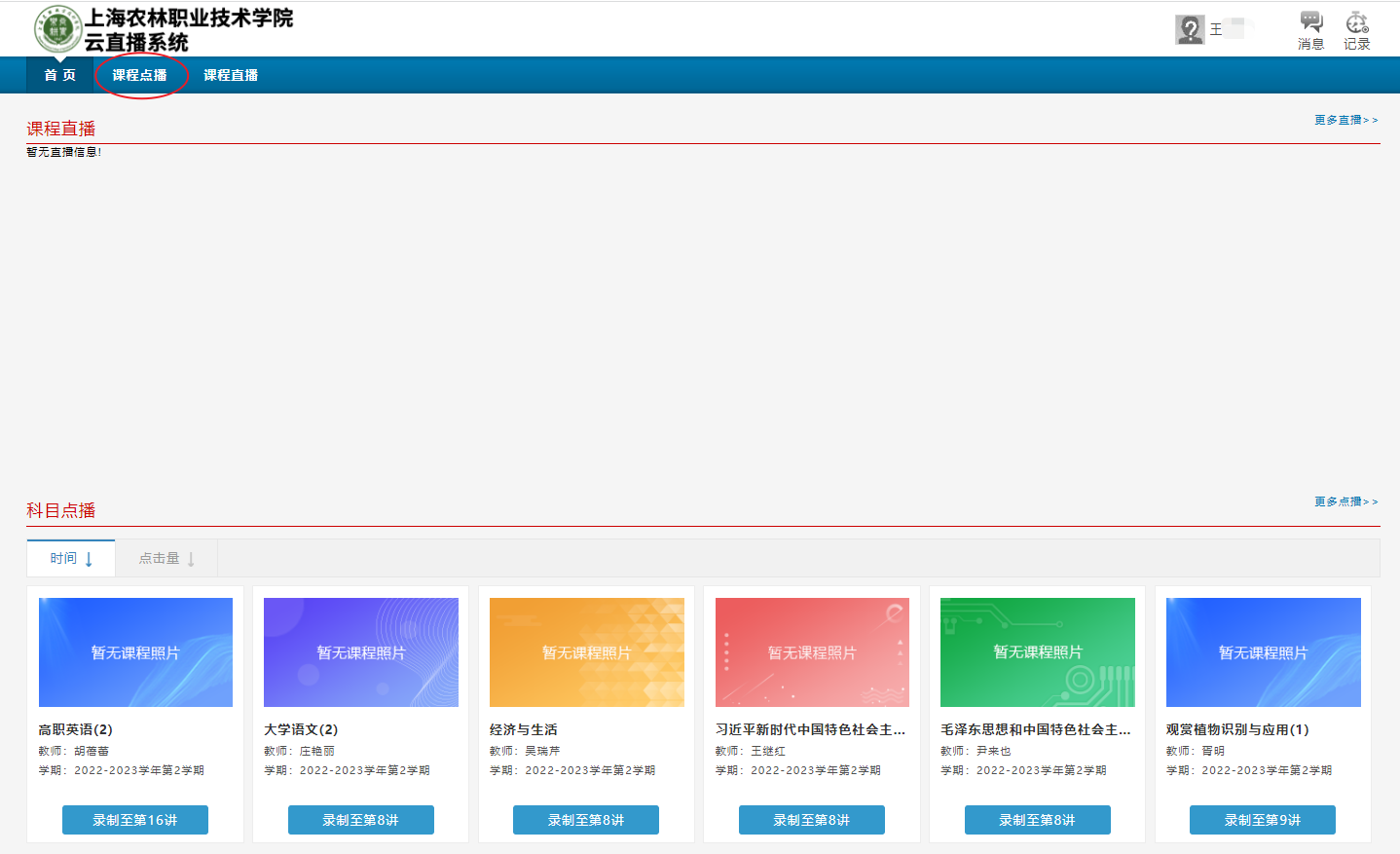This screenshot has height=854, width=1400.
Task: Click the user avatar icon
Action: [1190, 30]
